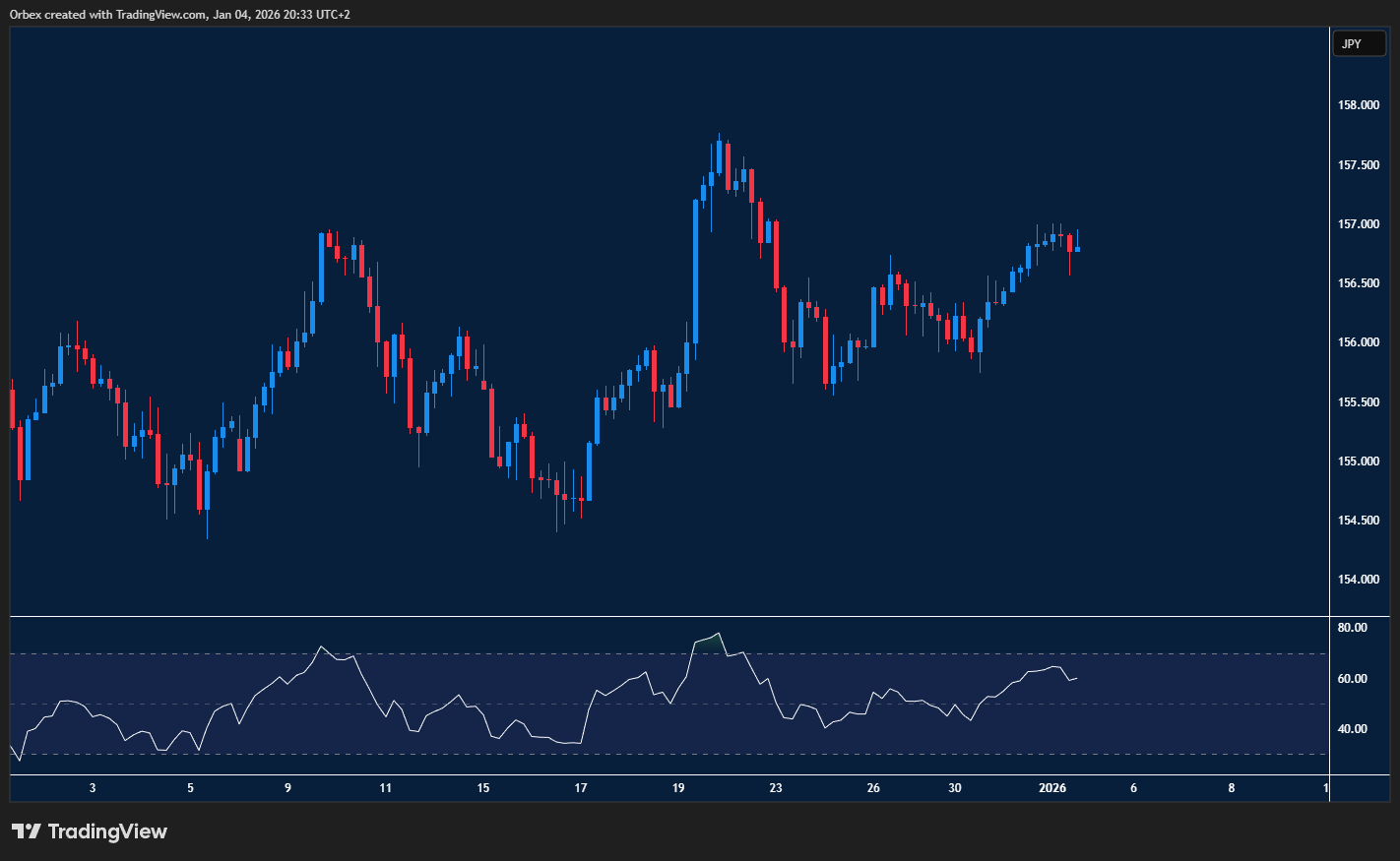Select the 157.000 price axis label

(1358, 224)
